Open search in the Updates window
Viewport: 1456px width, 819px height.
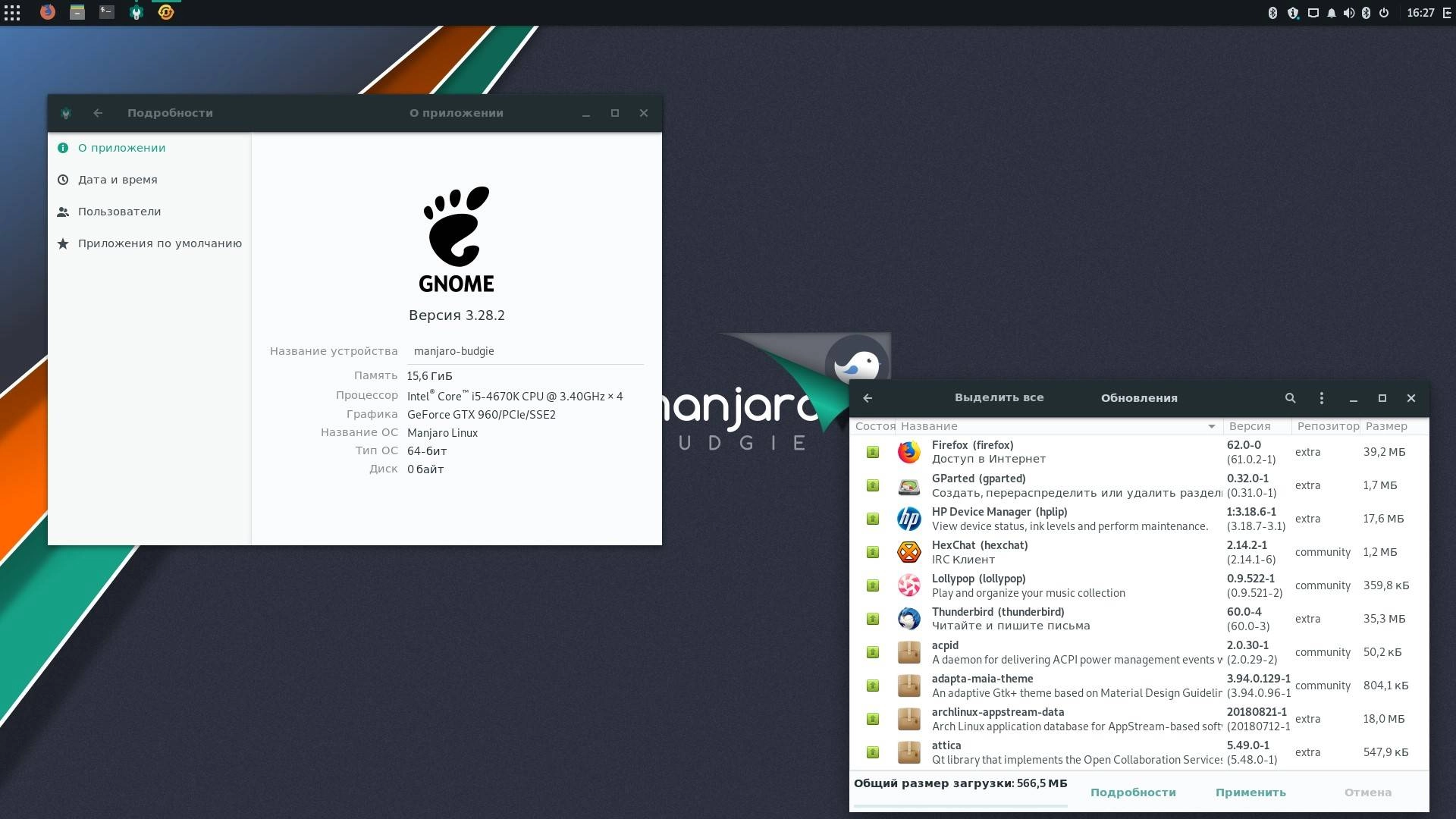point(1290,398)
